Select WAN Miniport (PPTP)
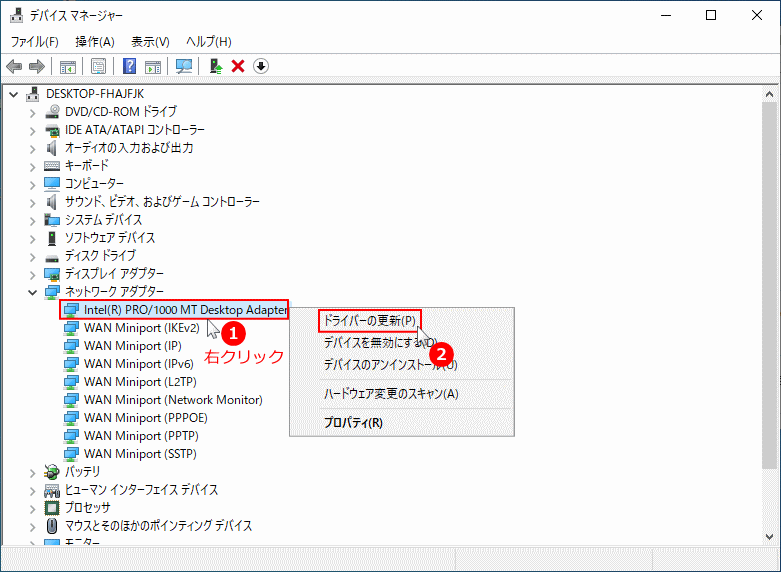 (x=141, y=435)
